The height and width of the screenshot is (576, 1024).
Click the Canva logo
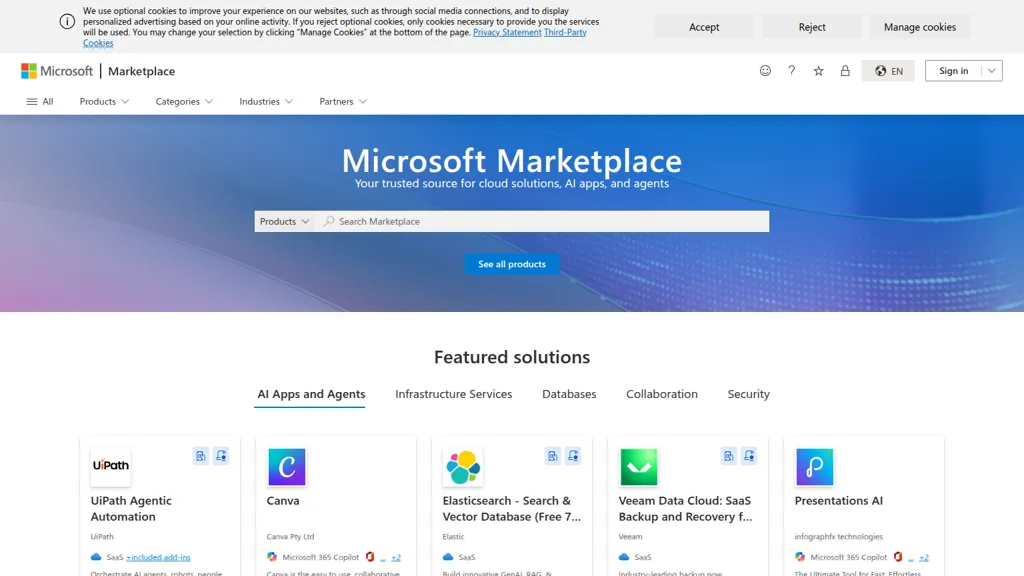[287, 466]
